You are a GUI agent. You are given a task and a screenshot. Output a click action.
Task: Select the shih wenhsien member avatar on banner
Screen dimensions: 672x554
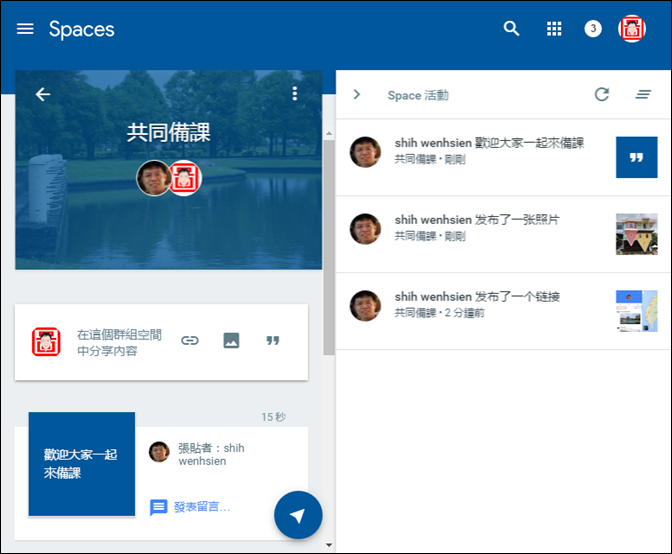(x=153, y=178)
